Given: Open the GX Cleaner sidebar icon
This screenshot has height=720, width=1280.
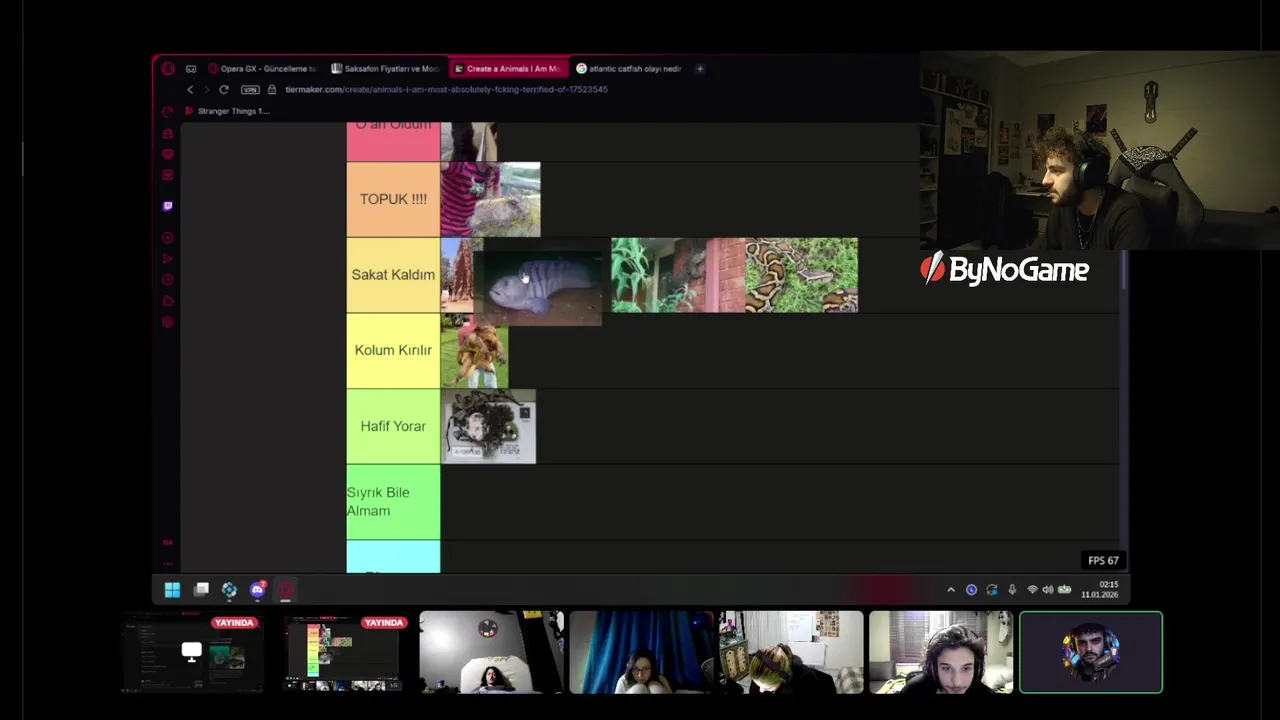Looking at the screenshot, I should click(167, 133).
